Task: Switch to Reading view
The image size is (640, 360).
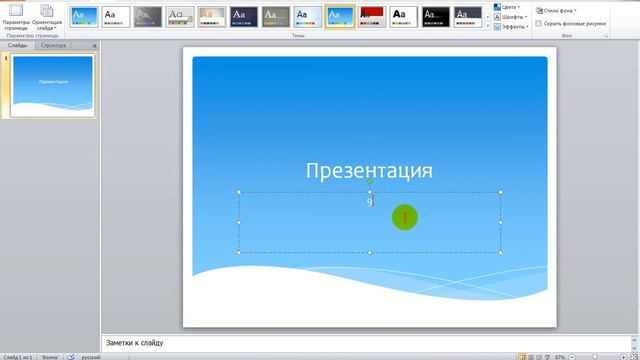Action: point(539,357)
